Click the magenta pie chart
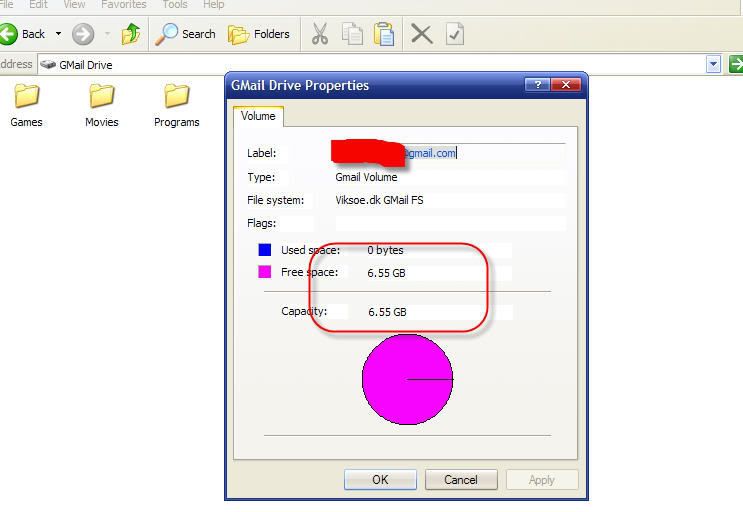This screenshot has width=743, height=512. (x=408, y=379)
